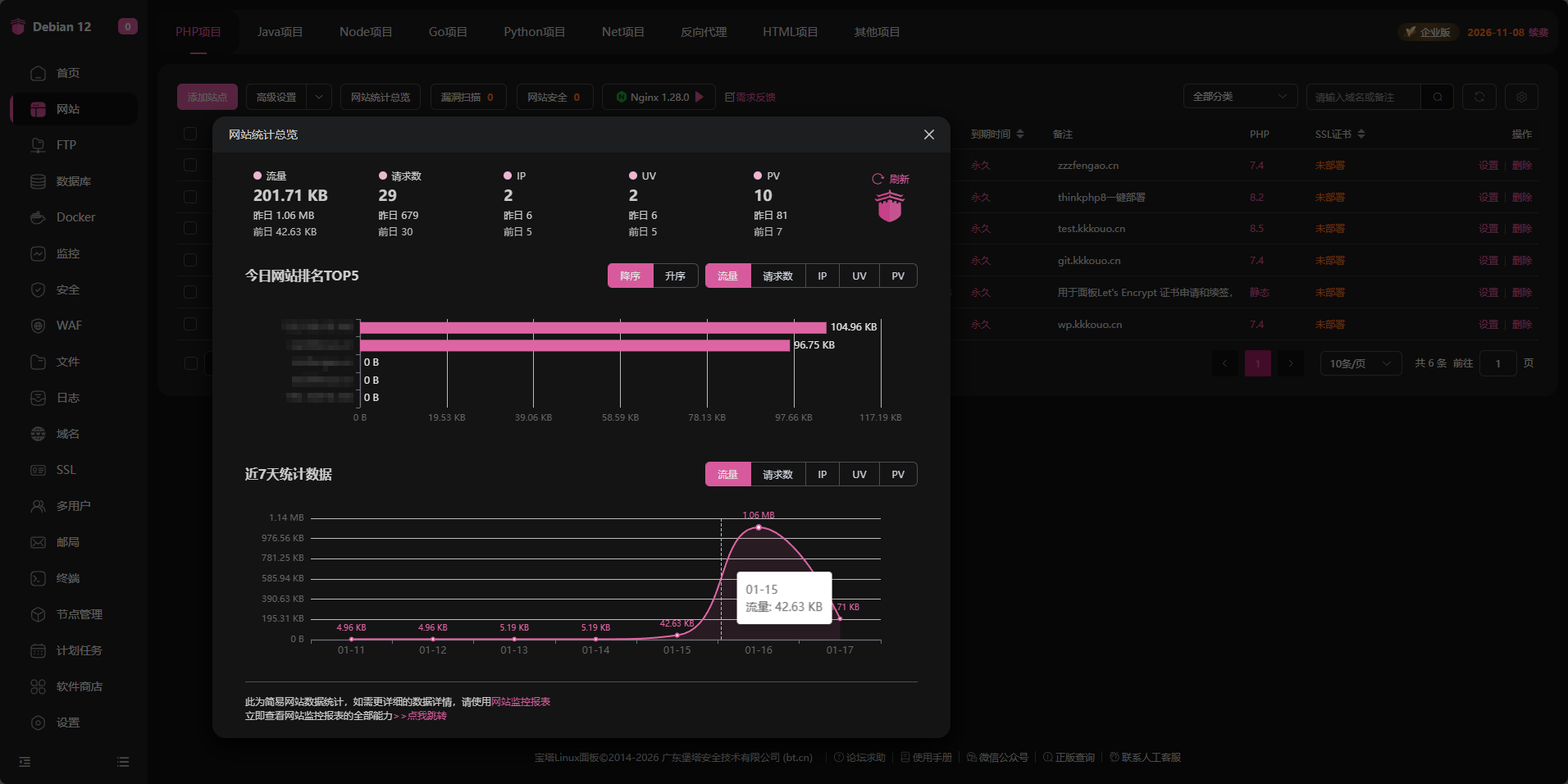Expand the 全部分类 category dropdown
This screenshot has width=1568, height=784.
click(x=1240, y=97)
